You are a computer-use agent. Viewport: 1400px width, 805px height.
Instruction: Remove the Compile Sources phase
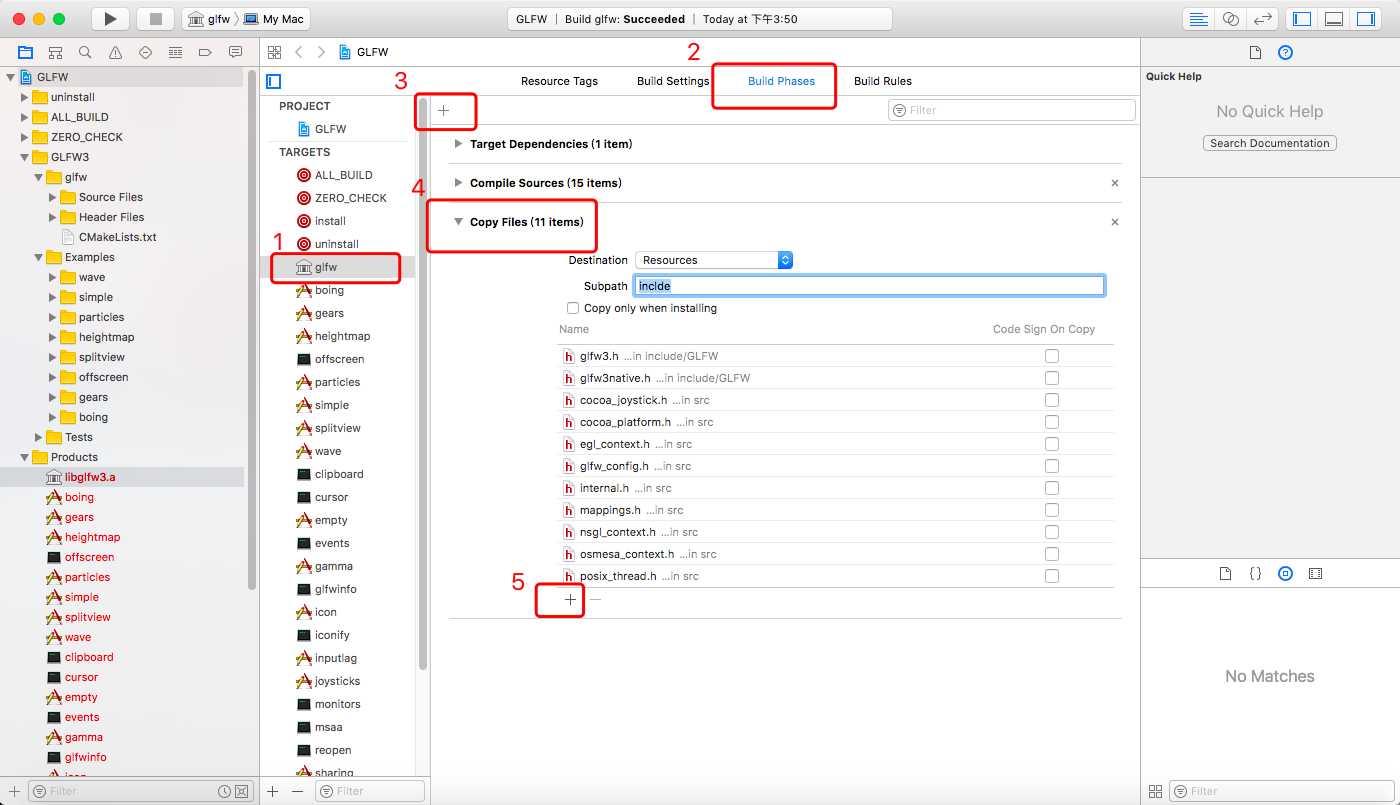pyautogui.click(x=1115, y=183)
